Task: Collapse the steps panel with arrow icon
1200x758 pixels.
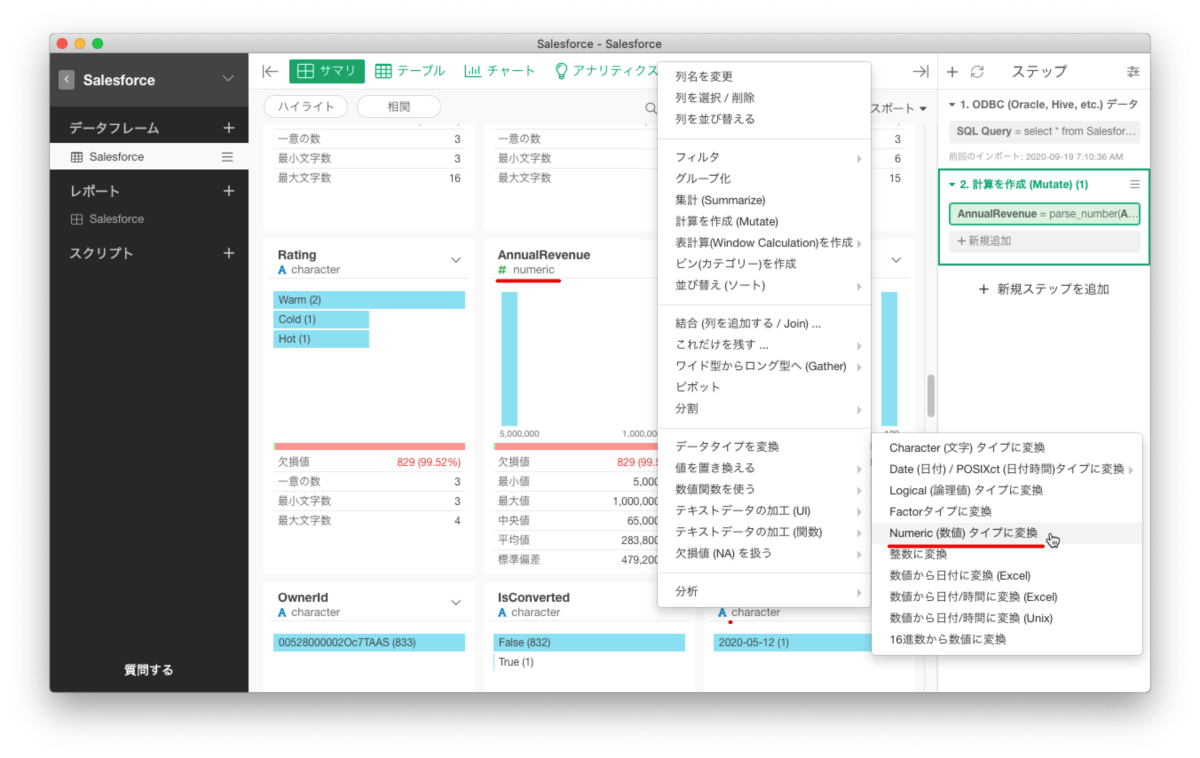Action: [921, 71]
